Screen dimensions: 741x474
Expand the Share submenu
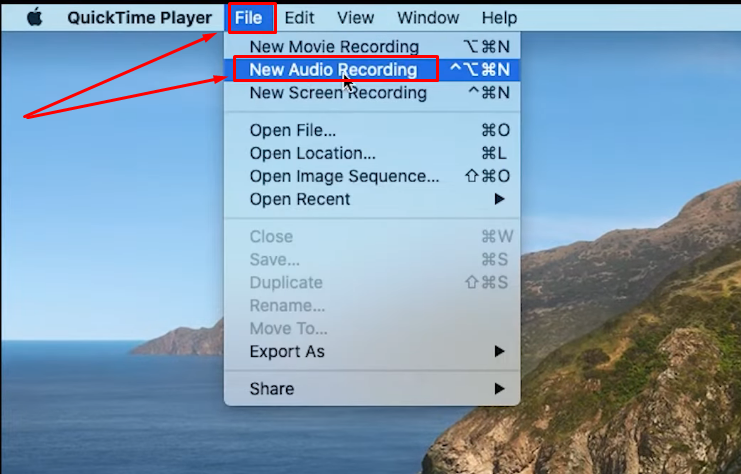tap(372, 389)
